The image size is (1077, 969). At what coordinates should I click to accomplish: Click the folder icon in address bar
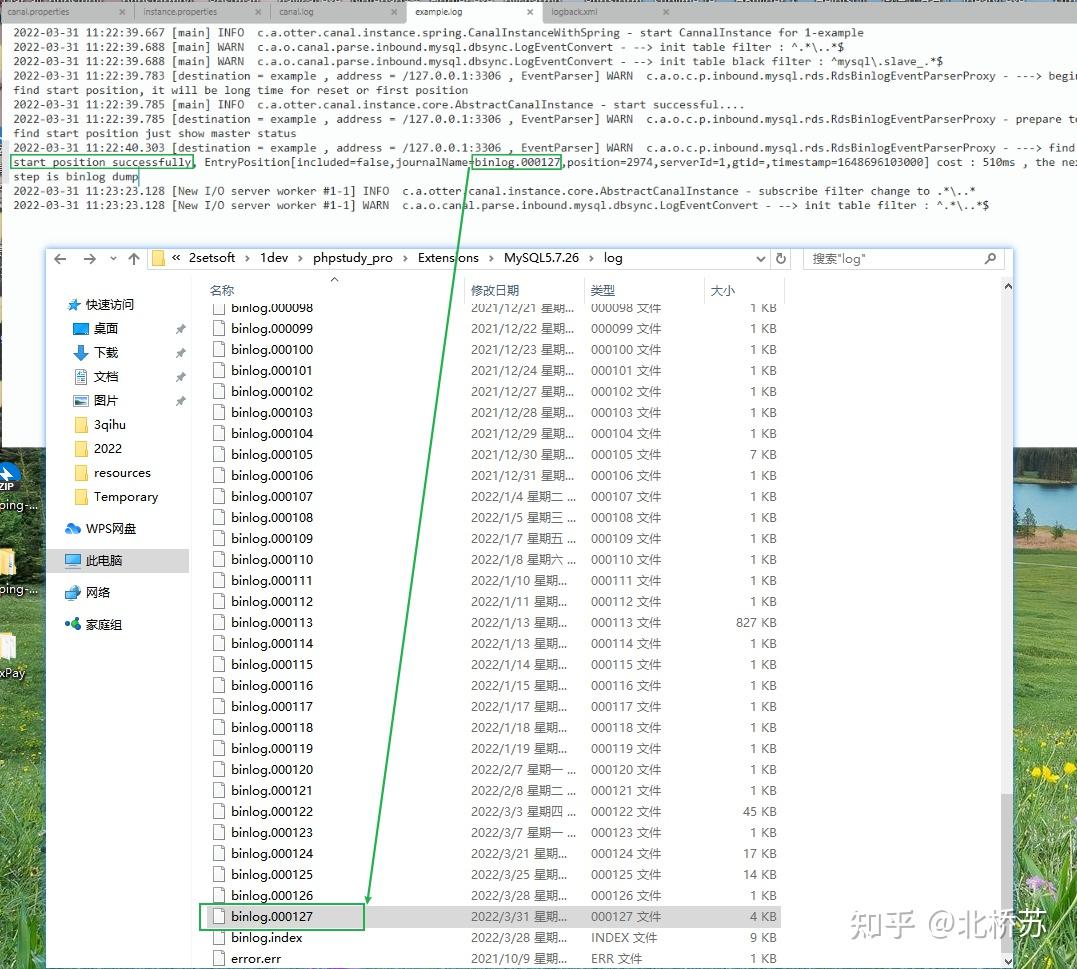[158, 258]
